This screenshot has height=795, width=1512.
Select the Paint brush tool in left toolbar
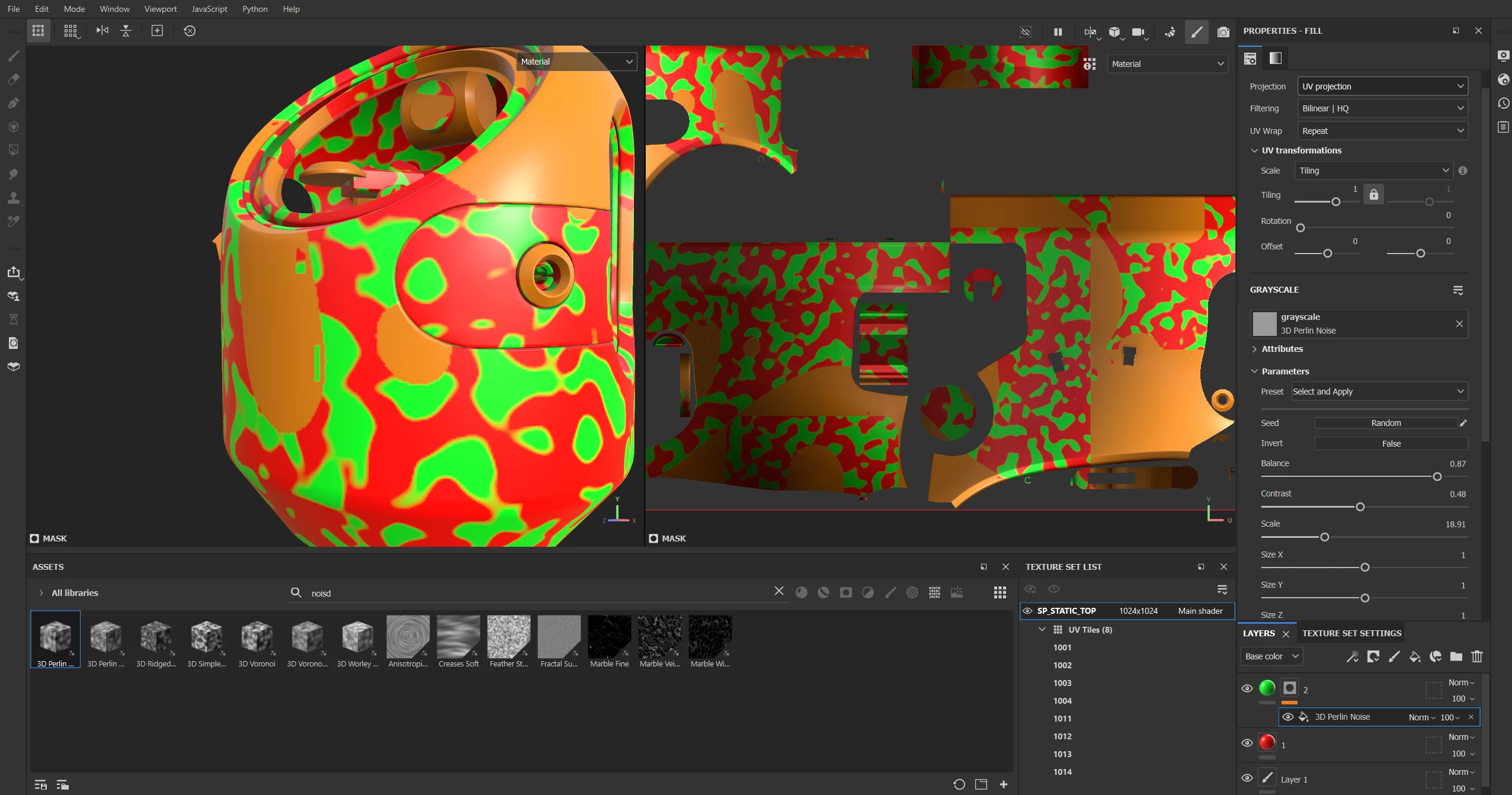(14, 56)
